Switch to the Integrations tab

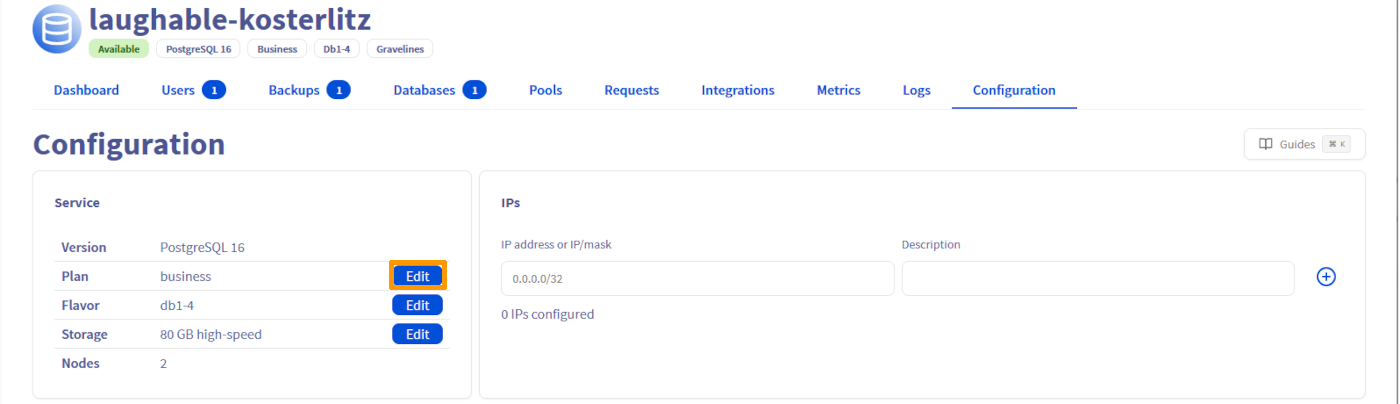(737, 90)
